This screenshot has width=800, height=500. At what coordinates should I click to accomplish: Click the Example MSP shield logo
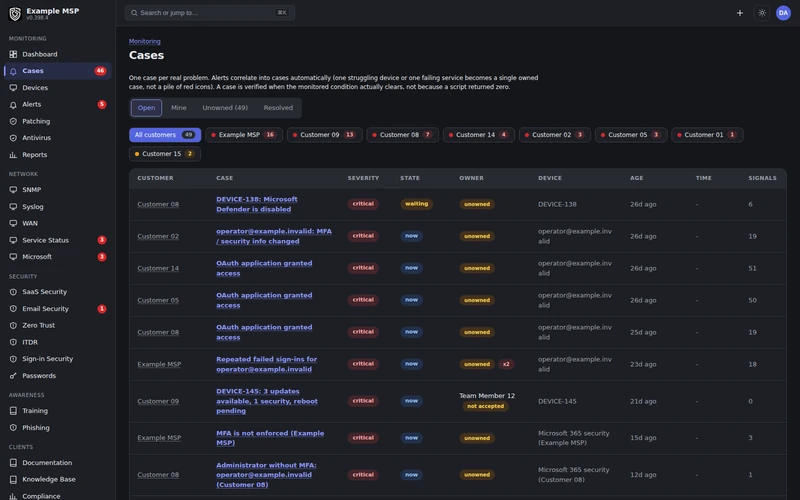(15, 14)
